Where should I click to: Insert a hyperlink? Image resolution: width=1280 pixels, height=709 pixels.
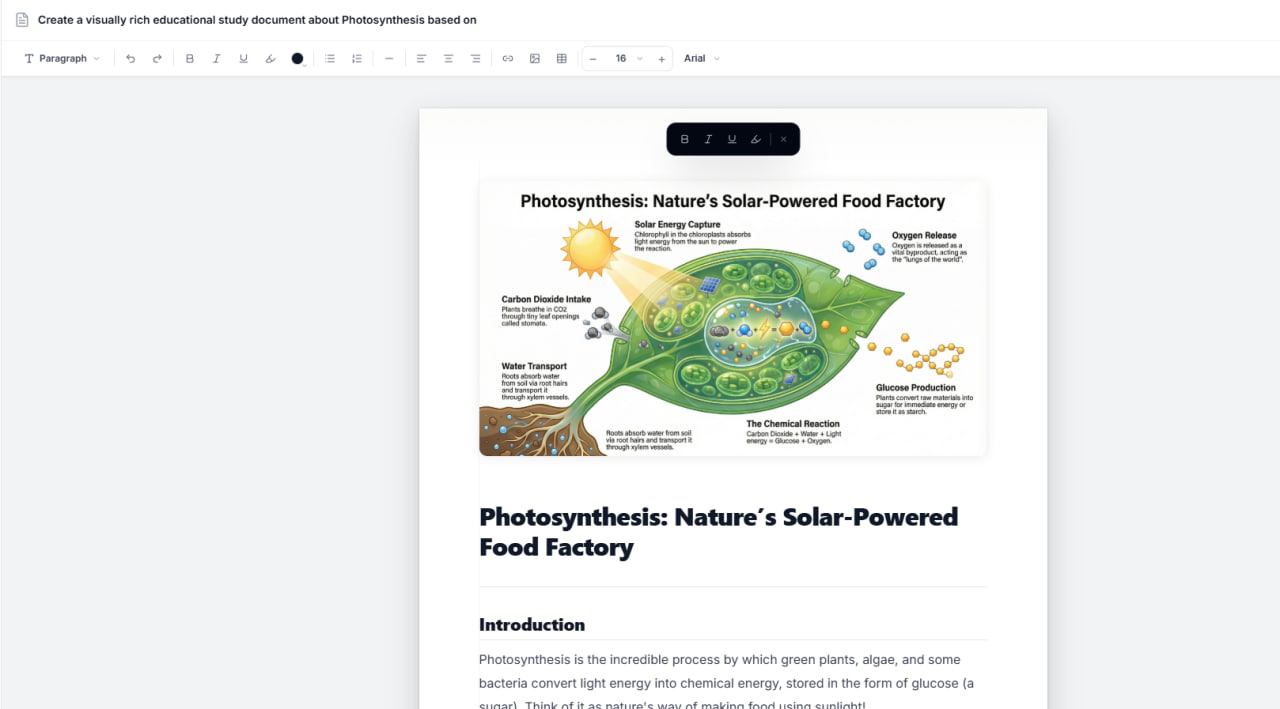coord(508,59)
